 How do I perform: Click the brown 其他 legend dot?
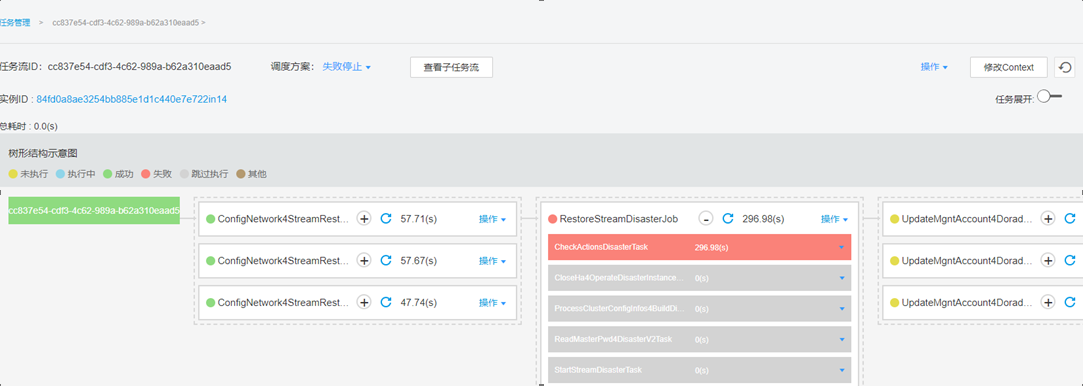point(240,174)
